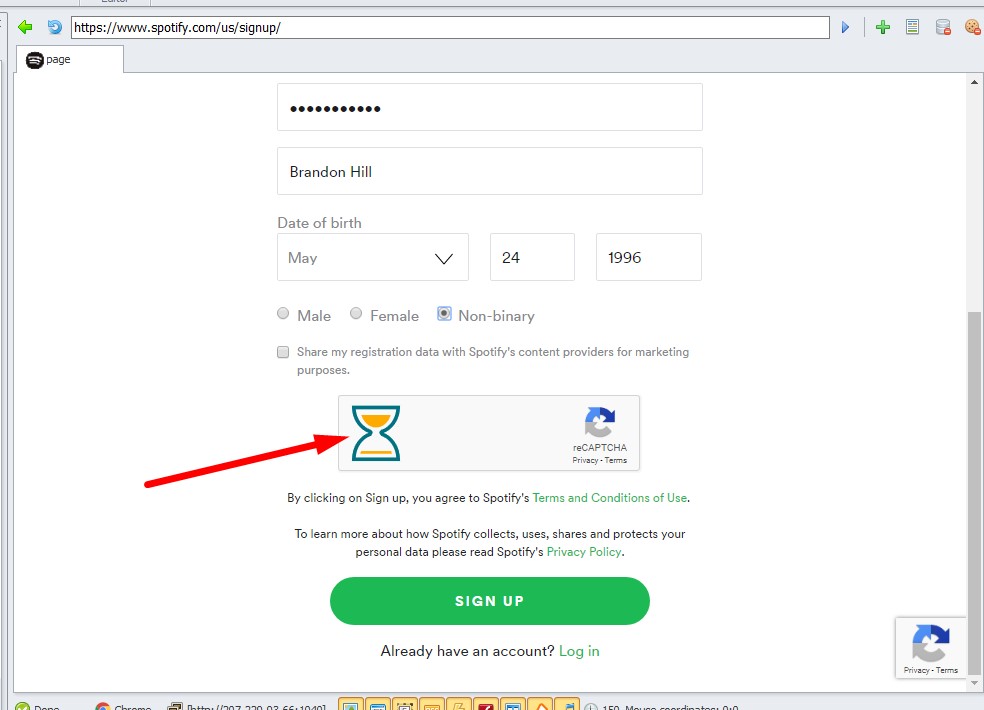Image resolution: width=984 pixels, height=710 pixels.
Task: Select the Male radio button
Action: [x=283, y=313]
